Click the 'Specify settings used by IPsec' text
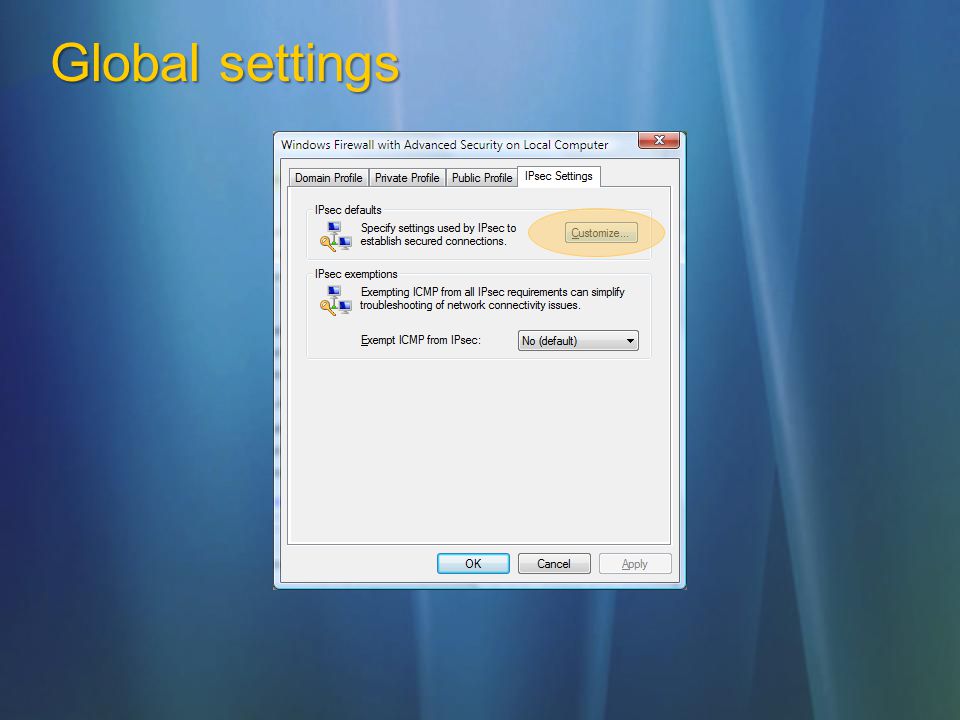This screenshot has width=960, height=720. (438, 234)
